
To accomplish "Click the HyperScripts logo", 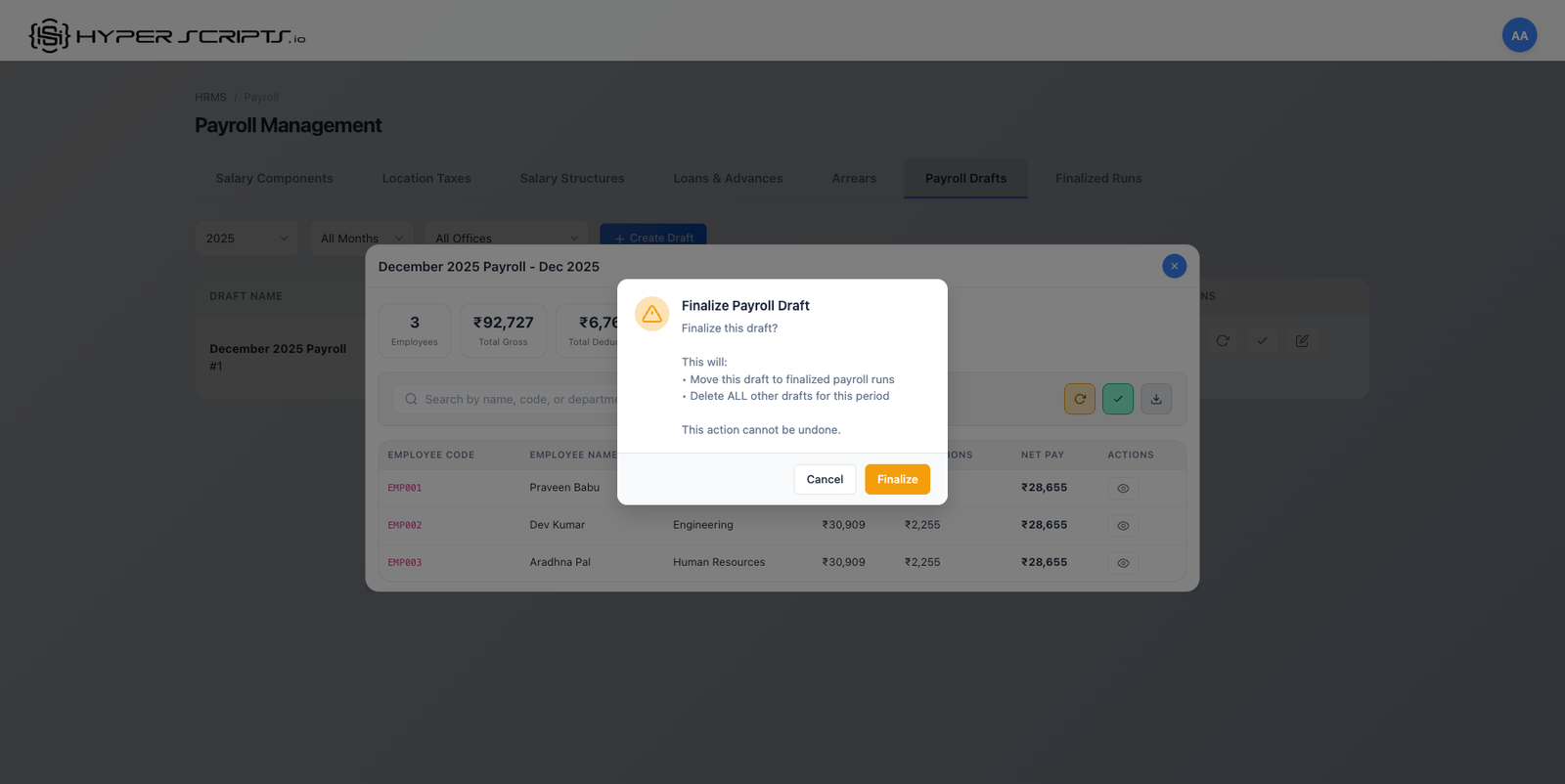I will pos(167,36).
